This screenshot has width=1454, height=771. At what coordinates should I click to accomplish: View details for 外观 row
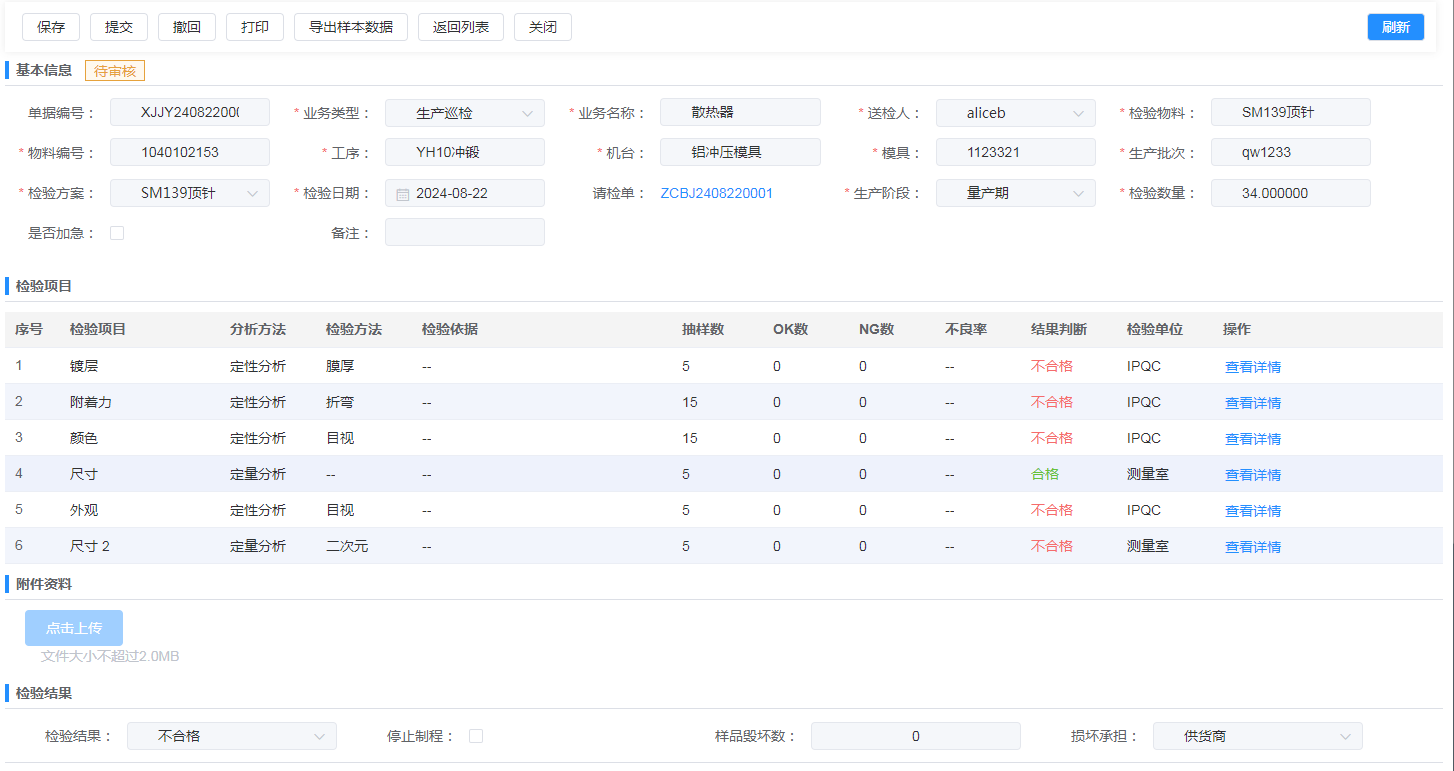(x=1253, y=511)
